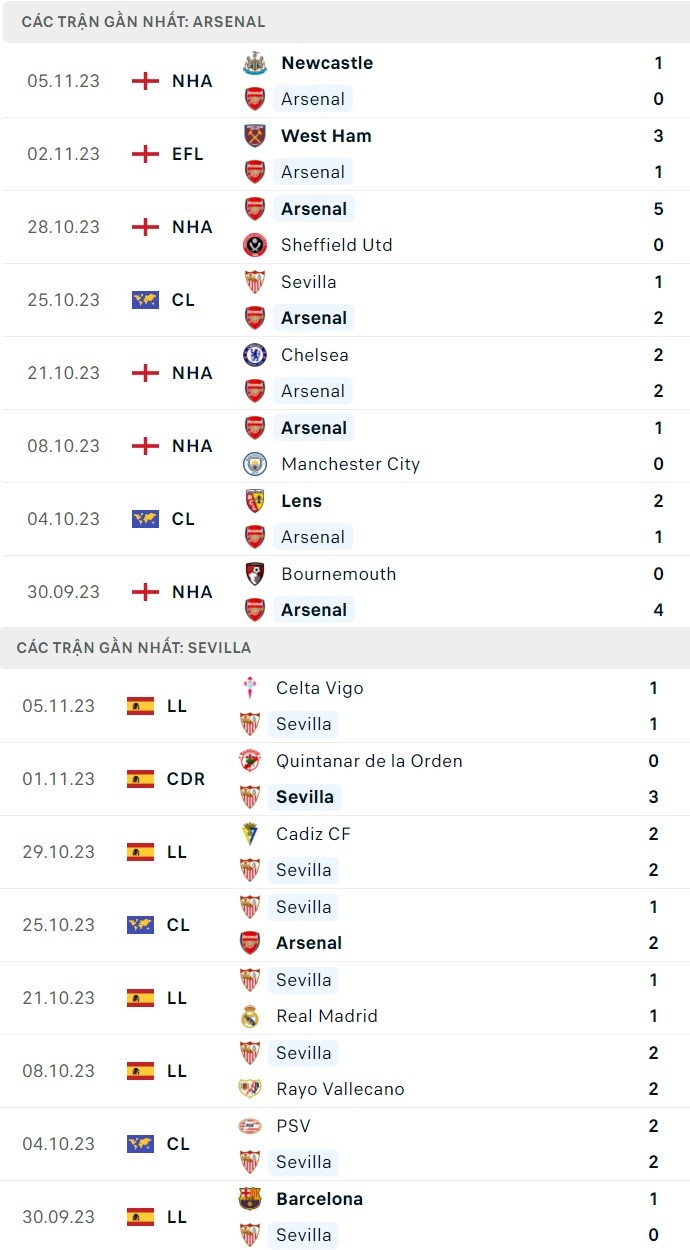Open the Cadiz CF team link
Image resolution: width=690 pixels, height=1250 pixels.
[313, 834]
